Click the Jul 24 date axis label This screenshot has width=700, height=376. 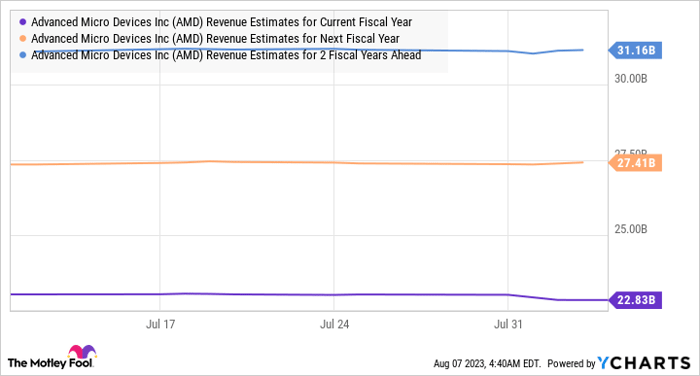pos(334,324)
